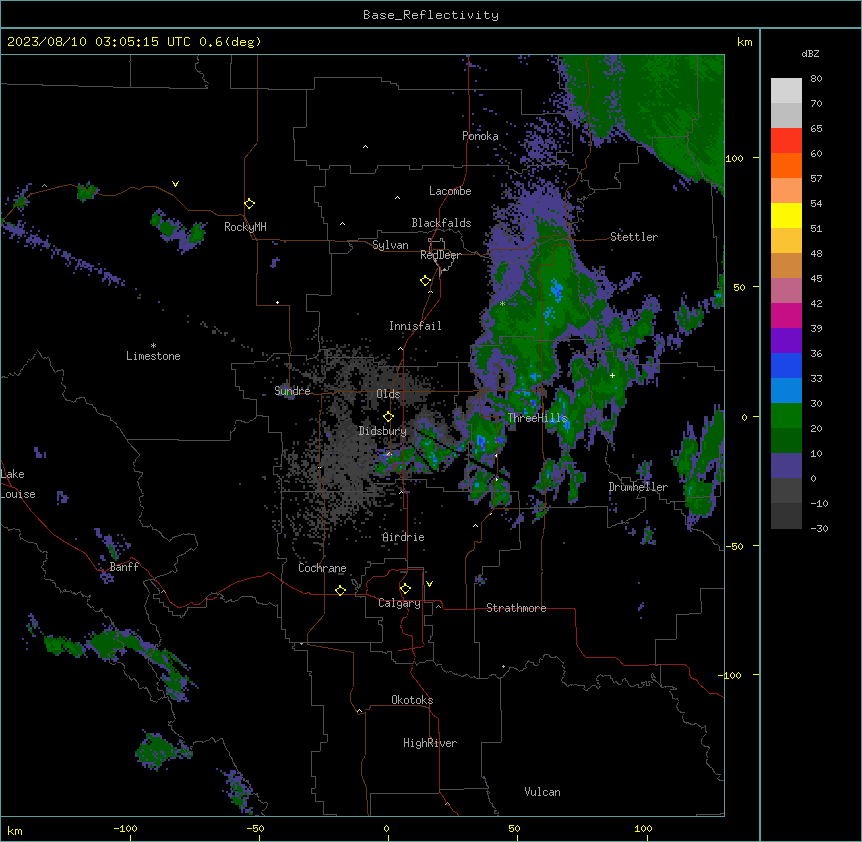Select the -50 tick on right axis
The image size is (862, 842).
coord(734,546)
